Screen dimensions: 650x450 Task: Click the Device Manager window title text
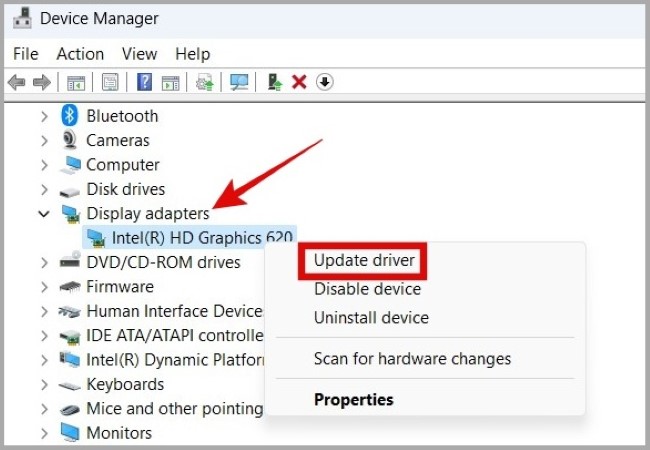(x=99, y=19)
